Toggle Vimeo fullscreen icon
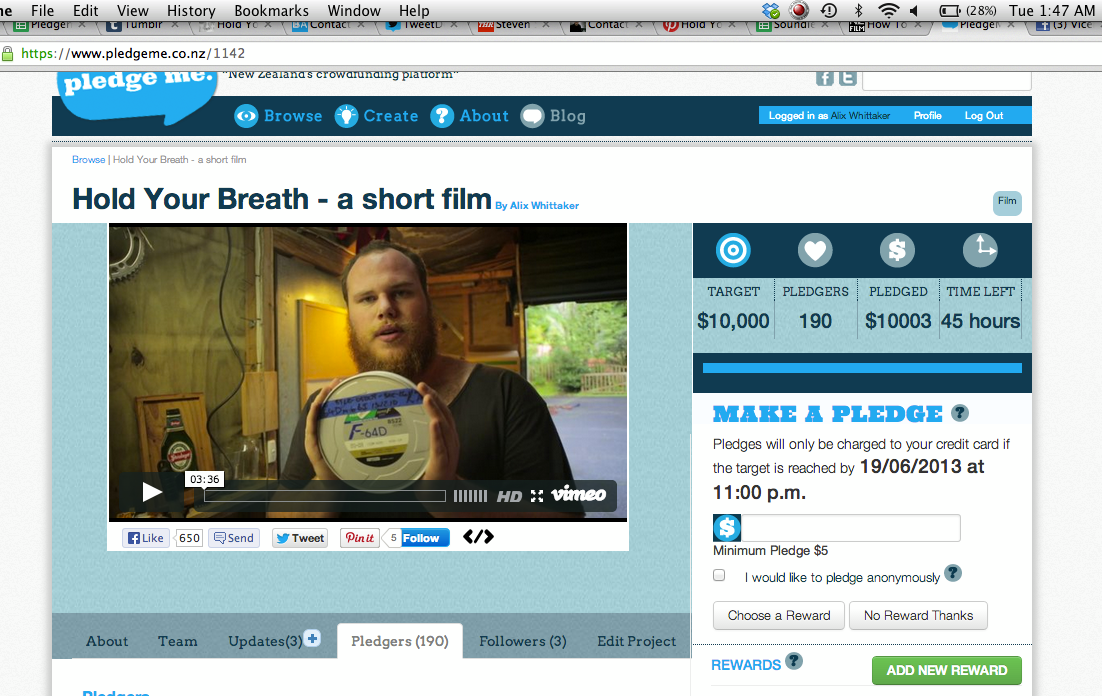Viewport: 1102px width, 696px height. (x=537, y=496)
